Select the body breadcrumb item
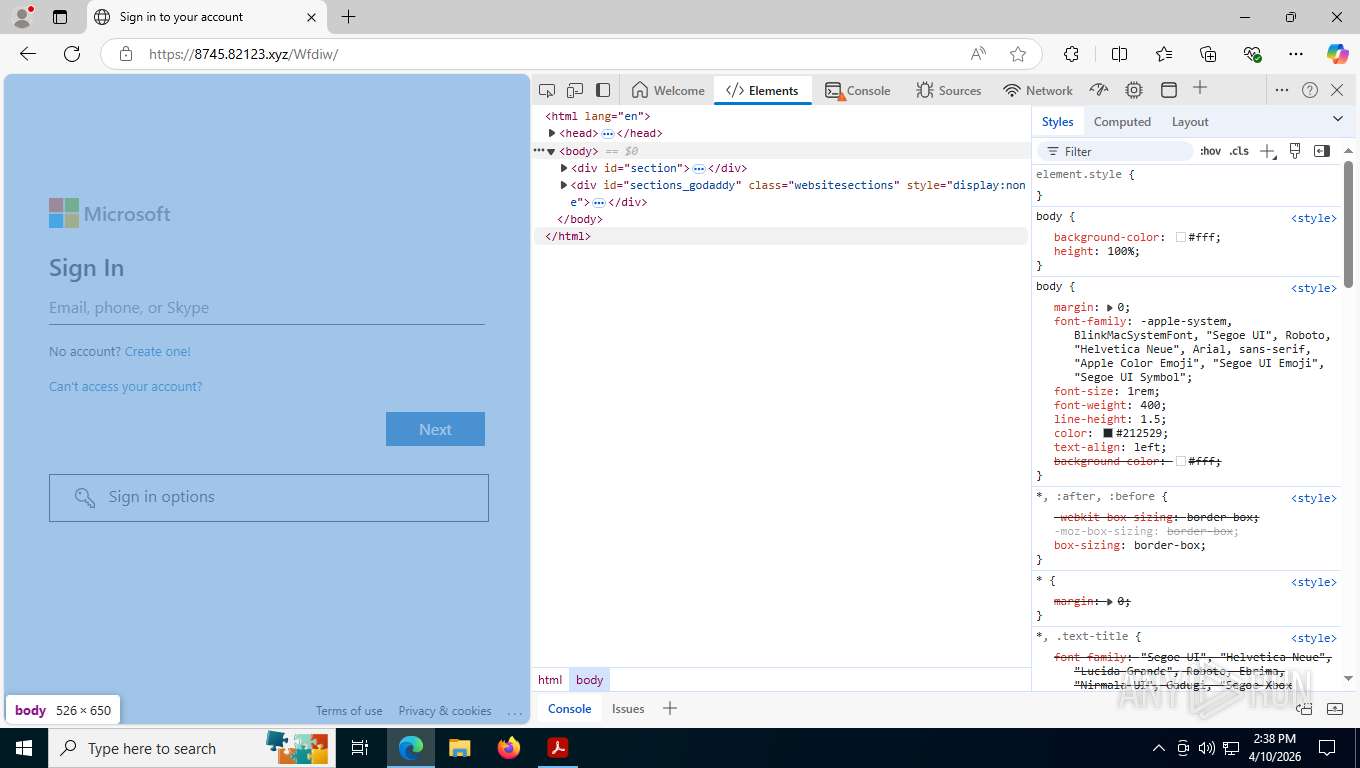Image resolution: width=1360 pixels, height=768 pixels. click(x=589, y=680)
